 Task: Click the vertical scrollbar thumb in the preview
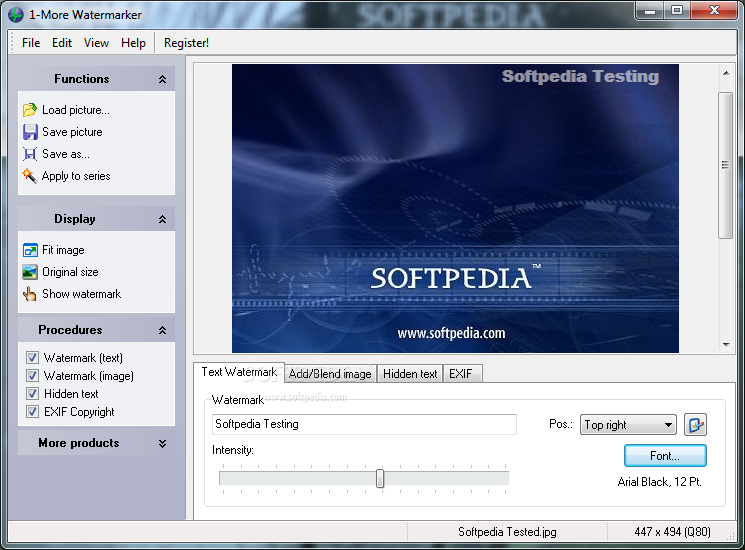click(x=726, y=165)
